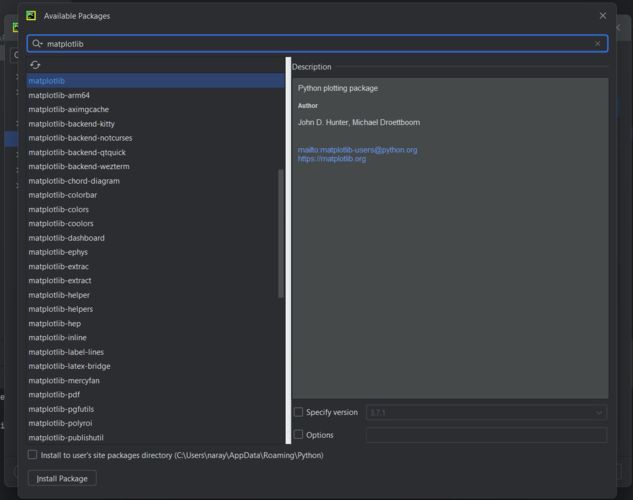Select matplotlib-backend-notcurses package
Image resolution: width=633 pixels, height=500 pixels.
tap(155, 138)
